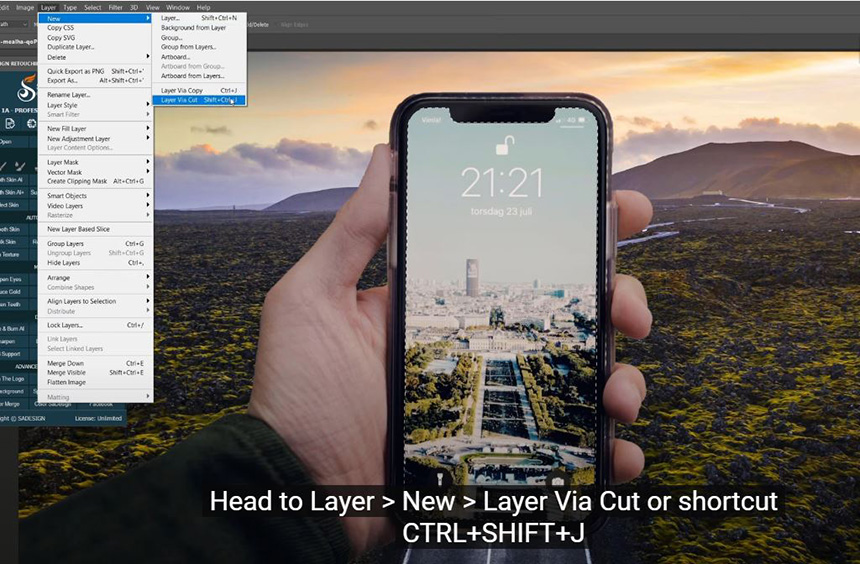Choose Merge Down
The width and height of the screenshot is (860, 564).
click(95, 363)
